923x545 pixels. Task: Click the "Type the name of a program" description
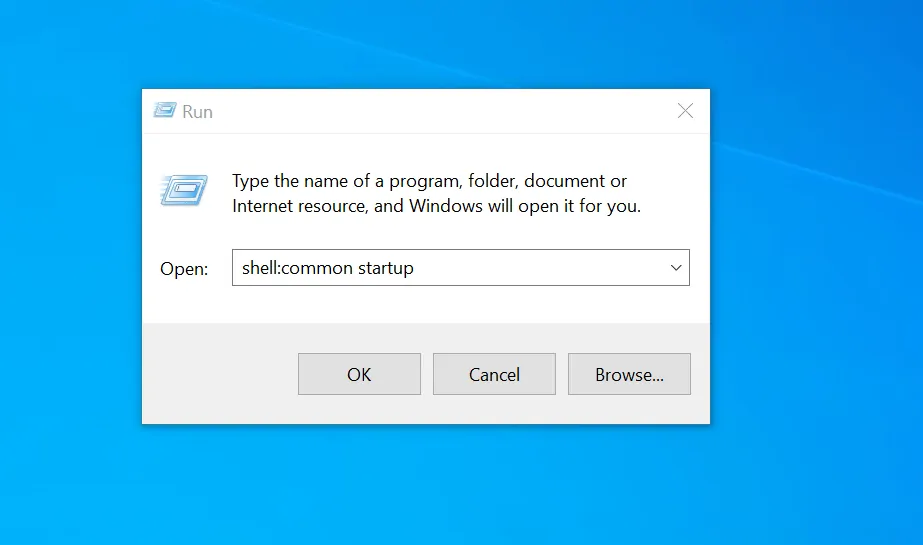(436, 193)
